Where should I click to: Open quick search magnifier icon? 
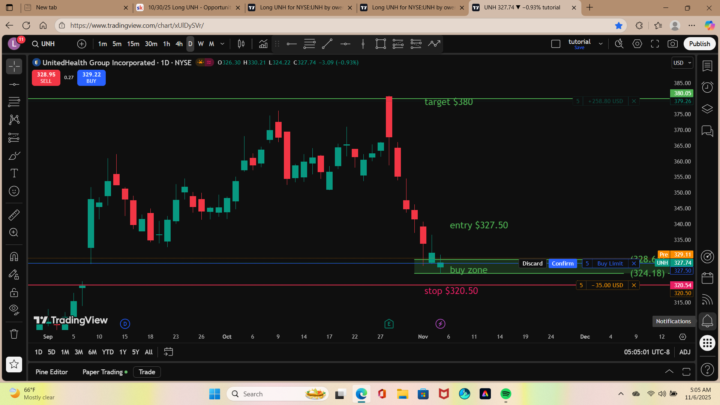point(619,44)
